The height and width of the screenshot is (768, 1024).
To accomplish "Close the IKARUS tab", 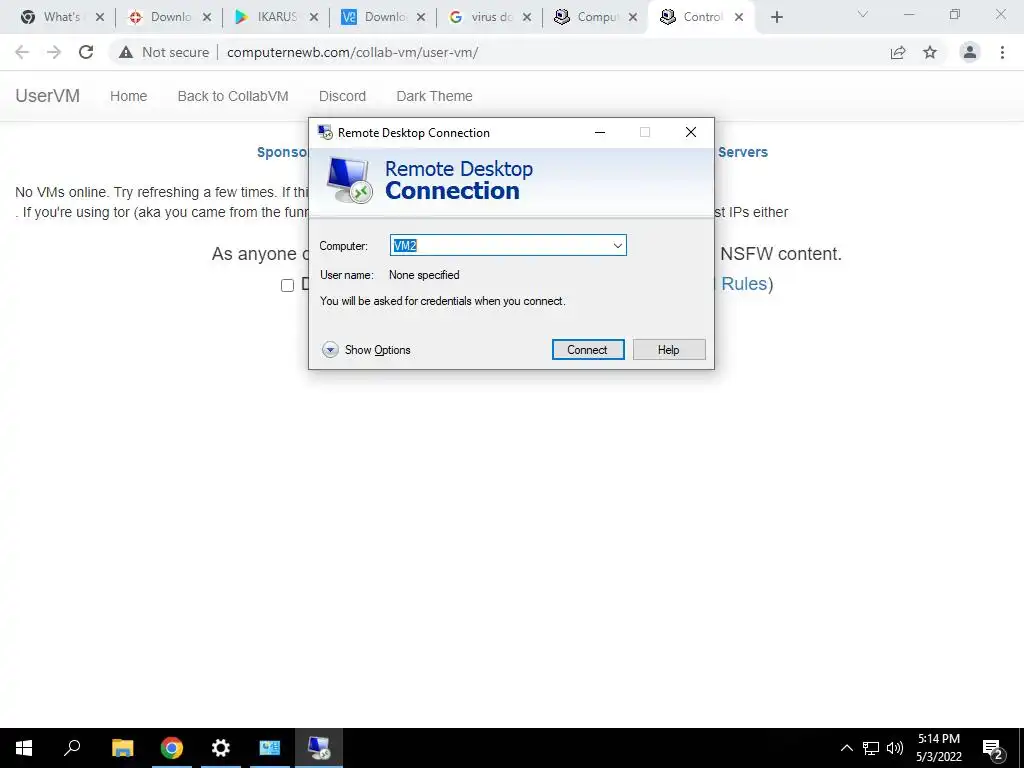I will [313, 18].
